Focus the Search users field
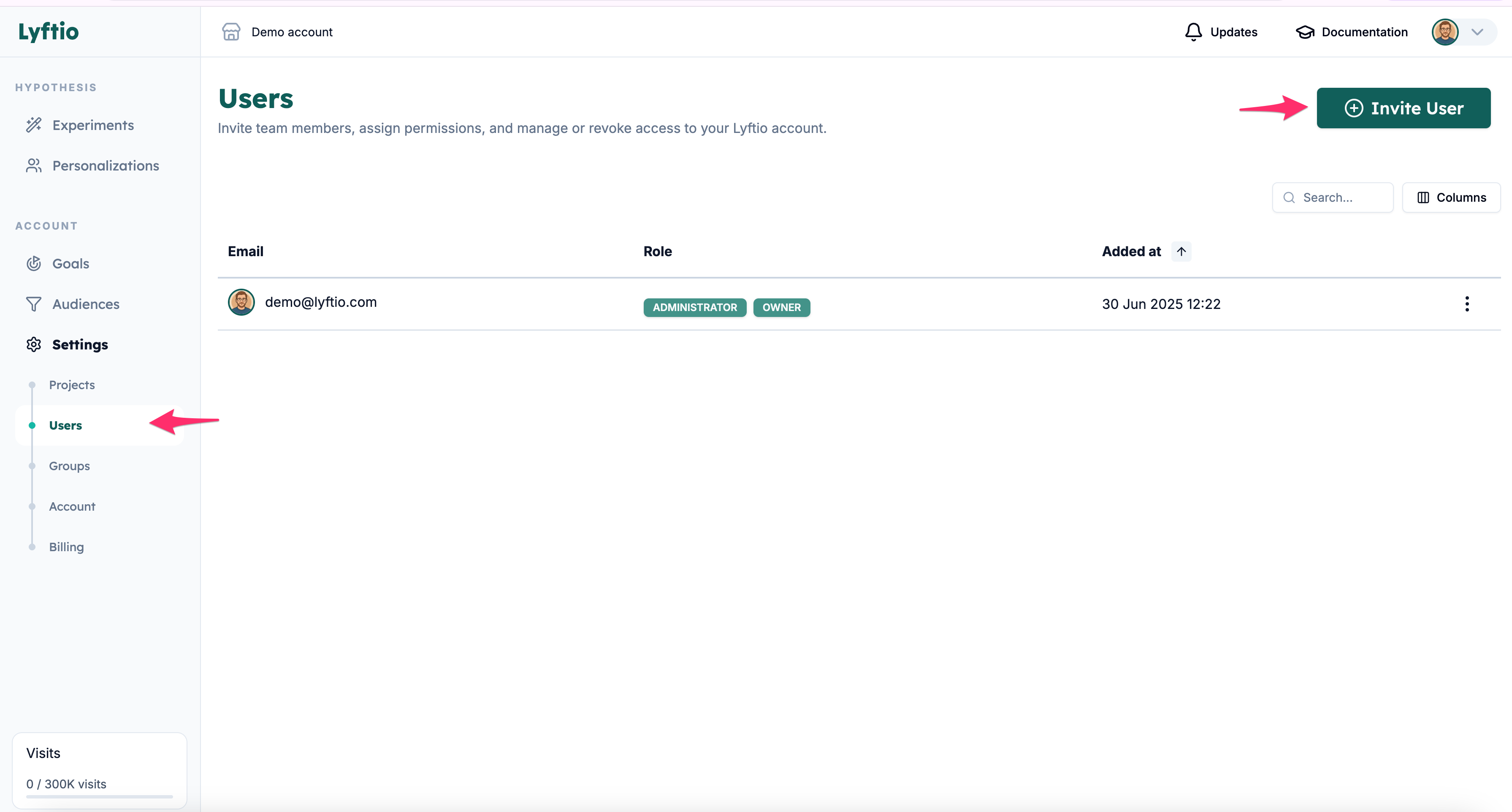This screenshot has height=812, width=1512. coord(1332,198)
